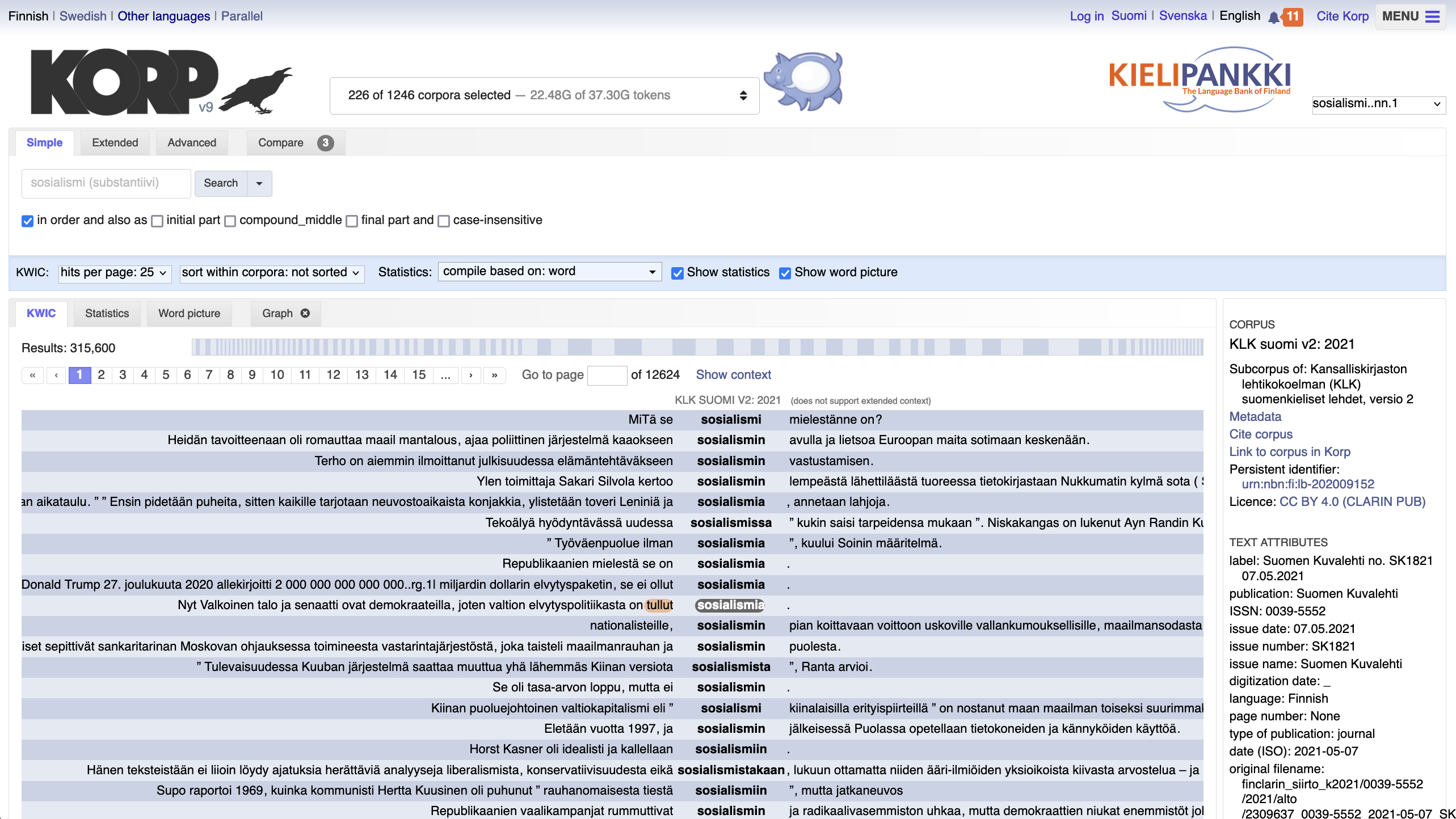Switch to the Extended search tab

115,143
